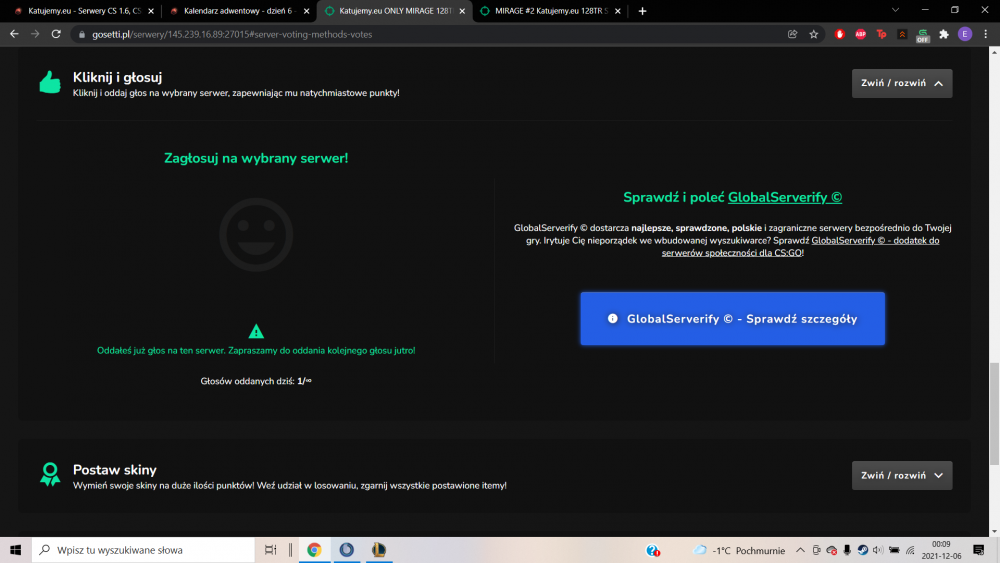This screenshot has width=1000, height=563.
Task: Open the share page icon in address bar
Action: (x=793, y=34)
